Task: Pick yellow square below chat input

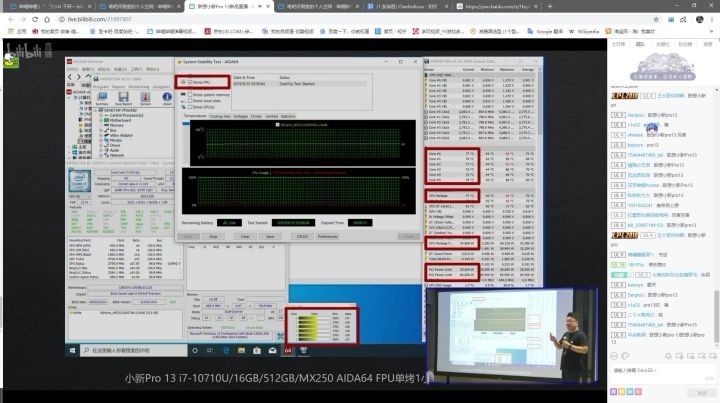Action: [622, 392]
